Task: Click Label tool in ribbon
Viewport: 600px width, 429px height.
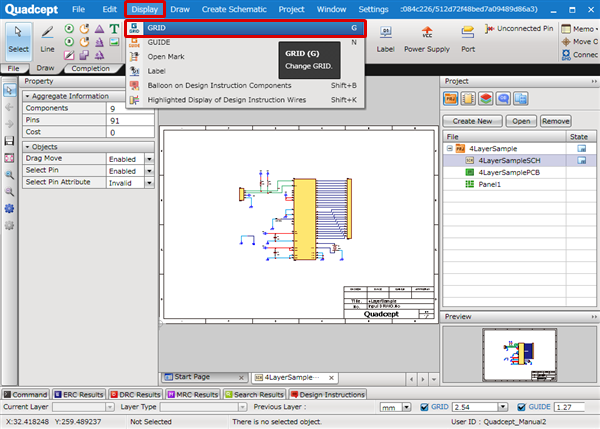Action: coord(385,39)
